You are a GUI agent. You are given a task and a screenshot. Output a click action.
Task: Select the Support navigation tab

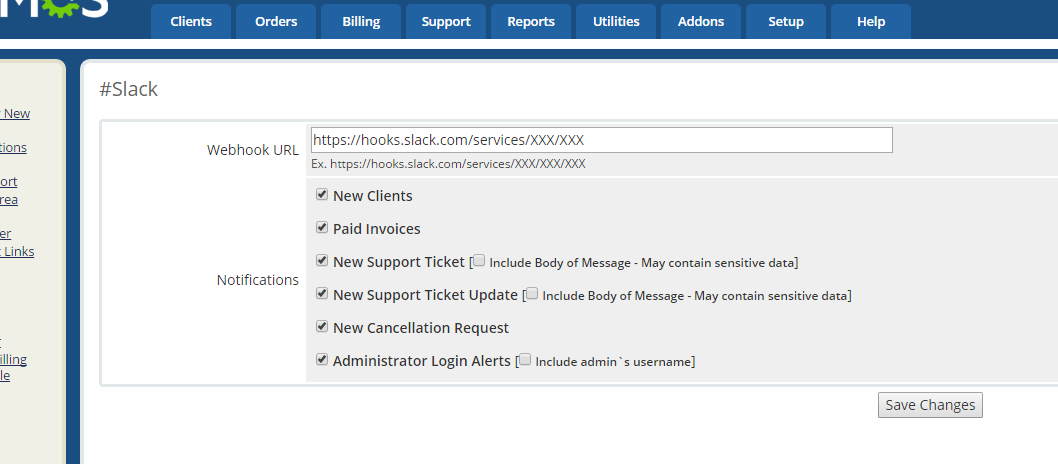pos(446,21)
